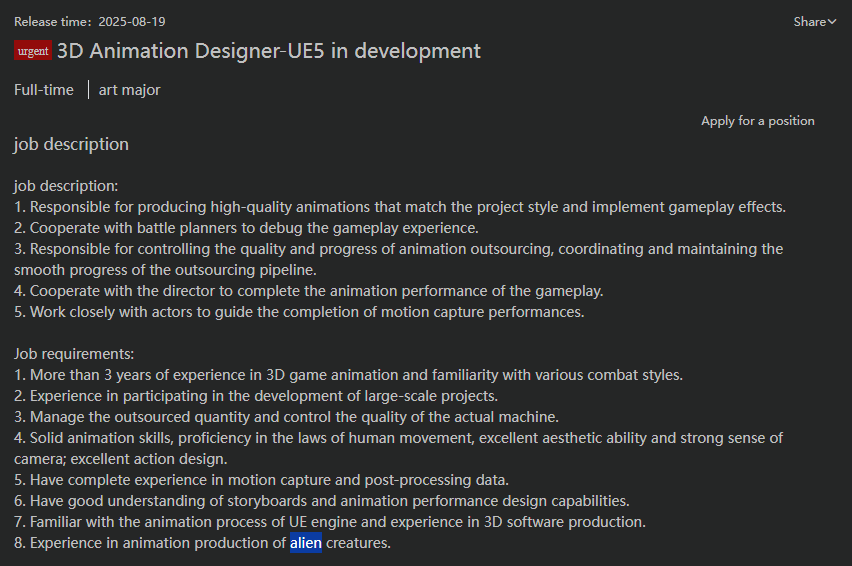Click the Job requirements: heading
This screenshot has height=566, width=852.
click(74, 354)
